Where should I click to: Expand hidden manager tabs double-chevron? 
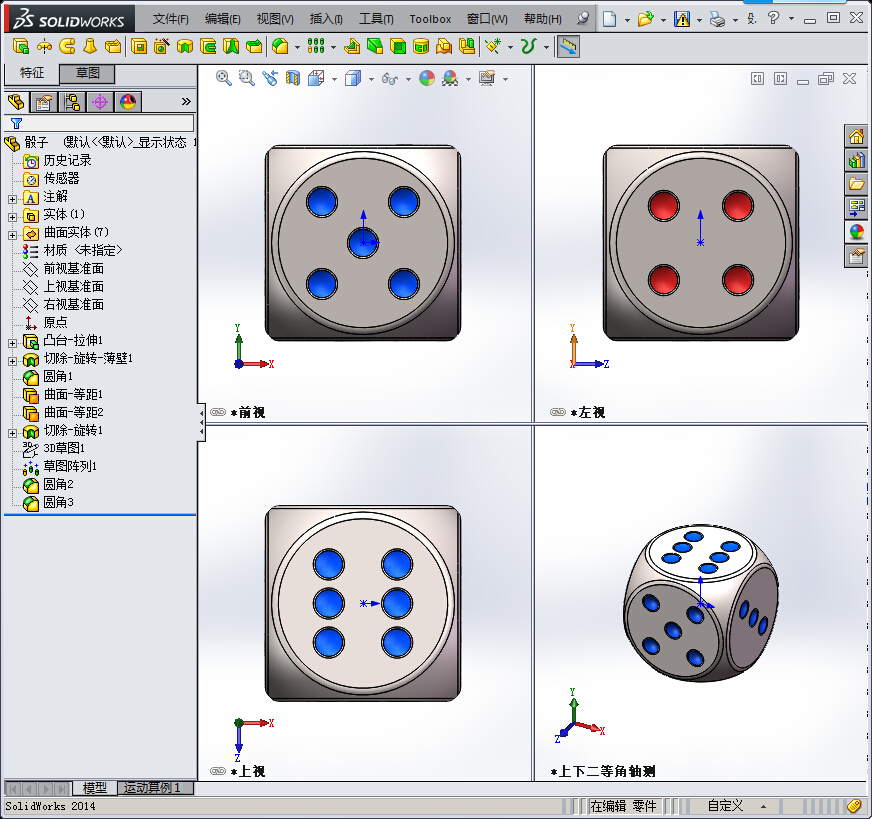[x=186, y=101]
